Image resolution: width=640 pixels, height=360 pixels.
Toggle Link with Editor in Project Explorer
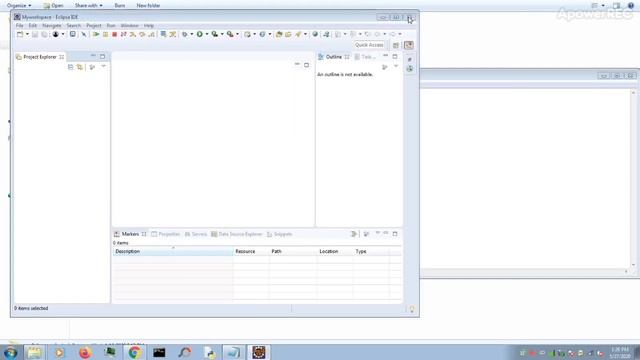coord(80,67)
